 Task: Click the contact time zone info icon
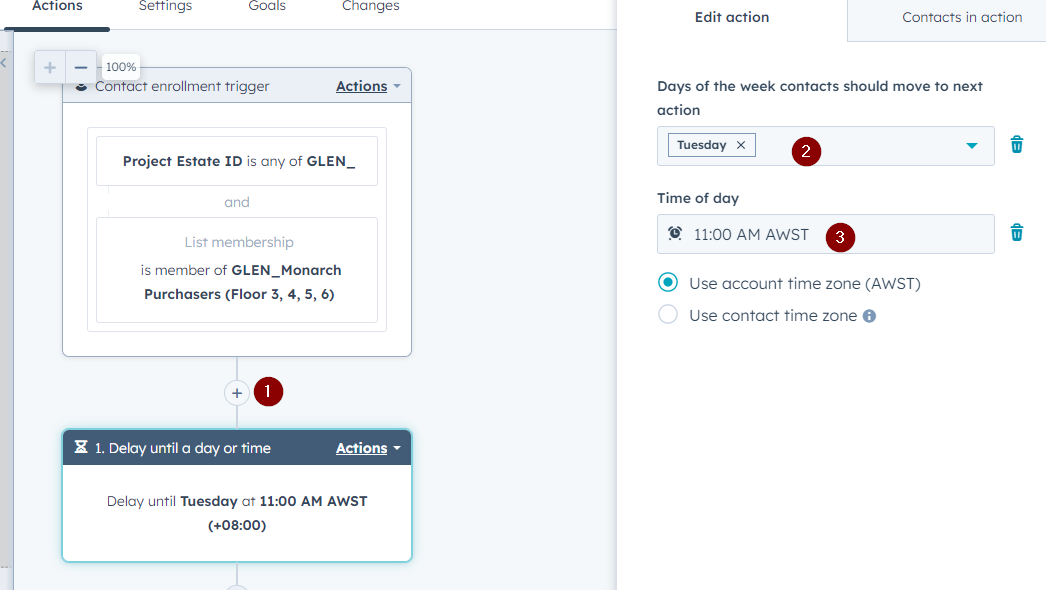click(x=869, y=316)
